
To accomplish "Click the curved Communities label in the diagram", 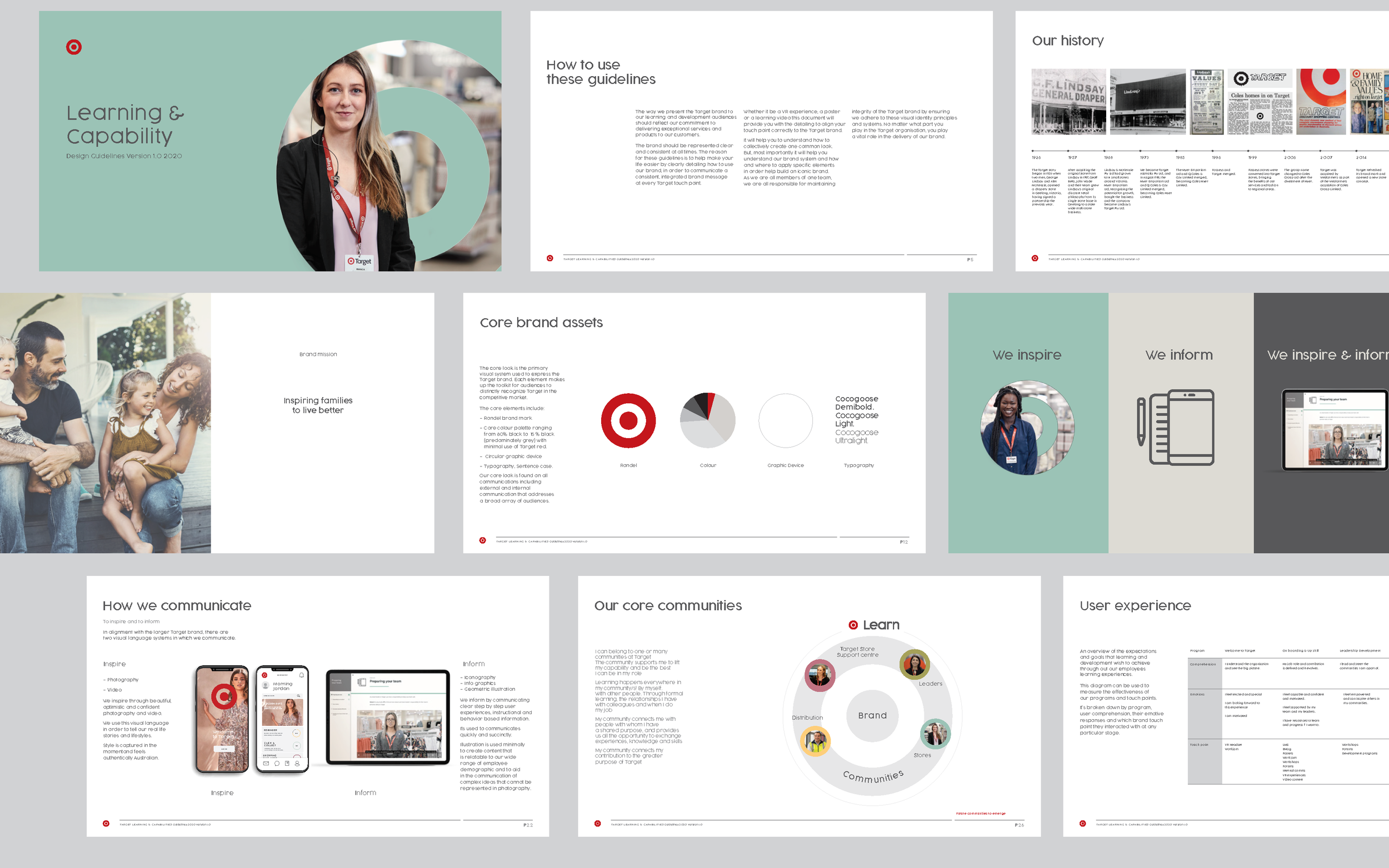I will (x=873, y=777).
